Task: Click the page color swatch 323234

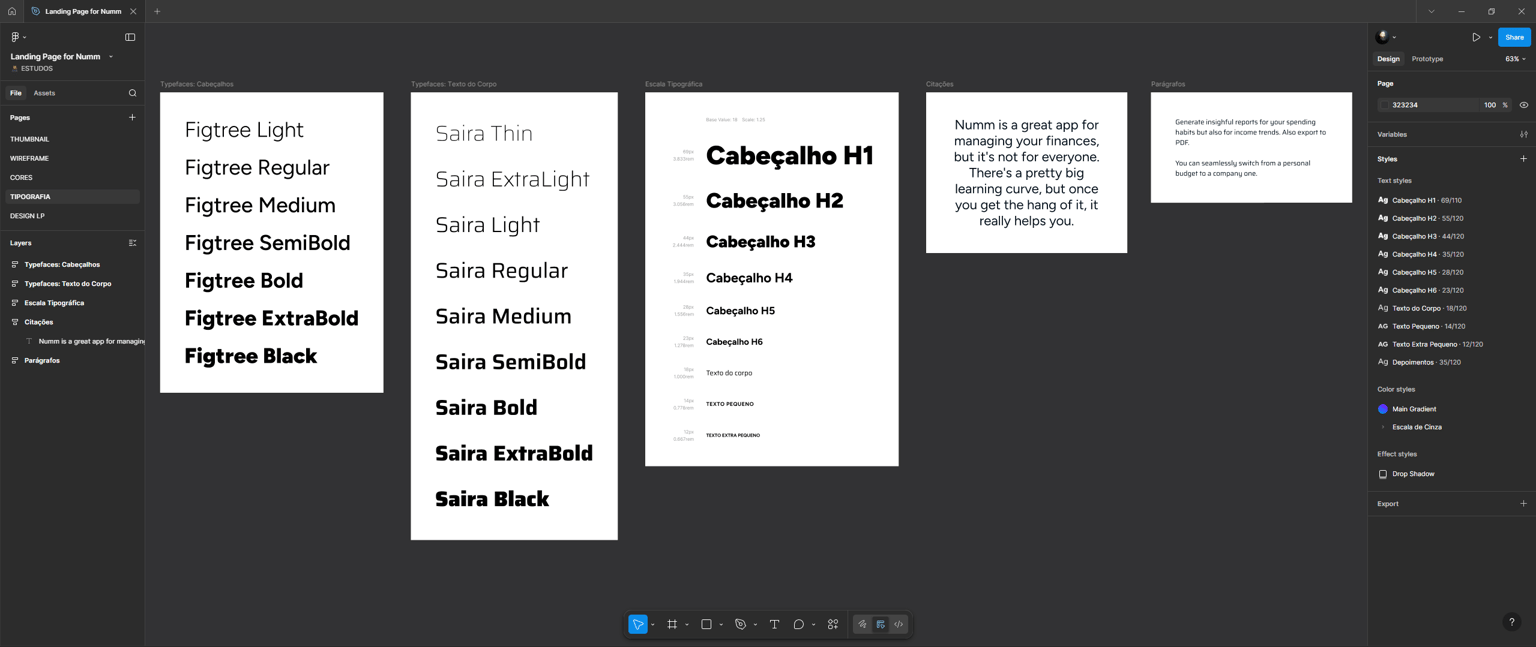Action: (1384, 105)
